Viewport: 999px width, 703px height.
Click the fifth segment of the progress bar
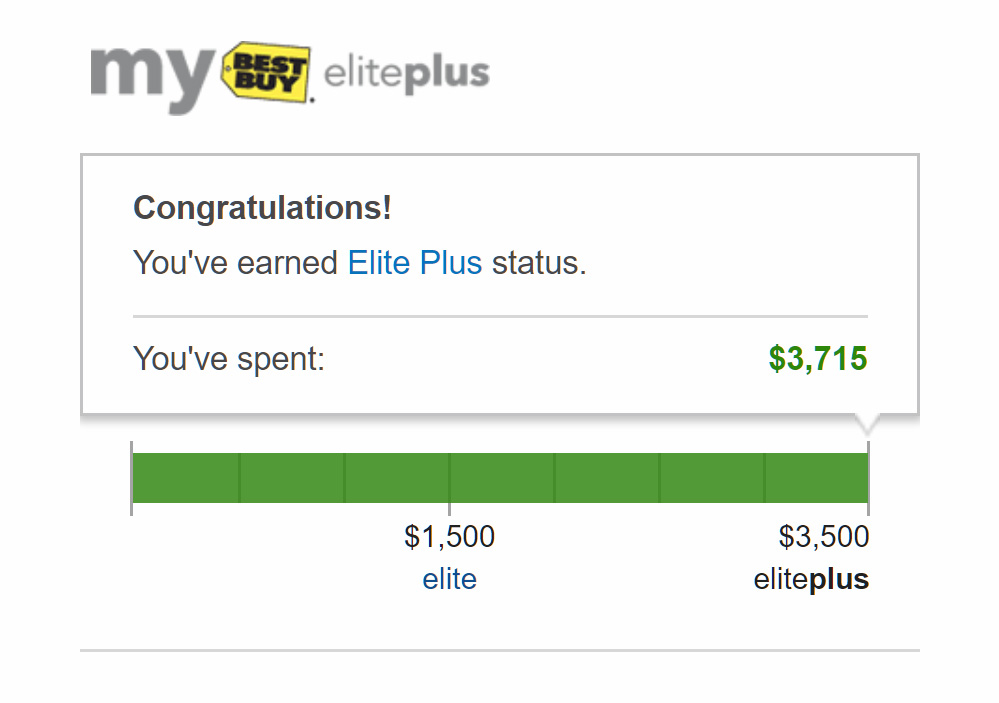607,478
